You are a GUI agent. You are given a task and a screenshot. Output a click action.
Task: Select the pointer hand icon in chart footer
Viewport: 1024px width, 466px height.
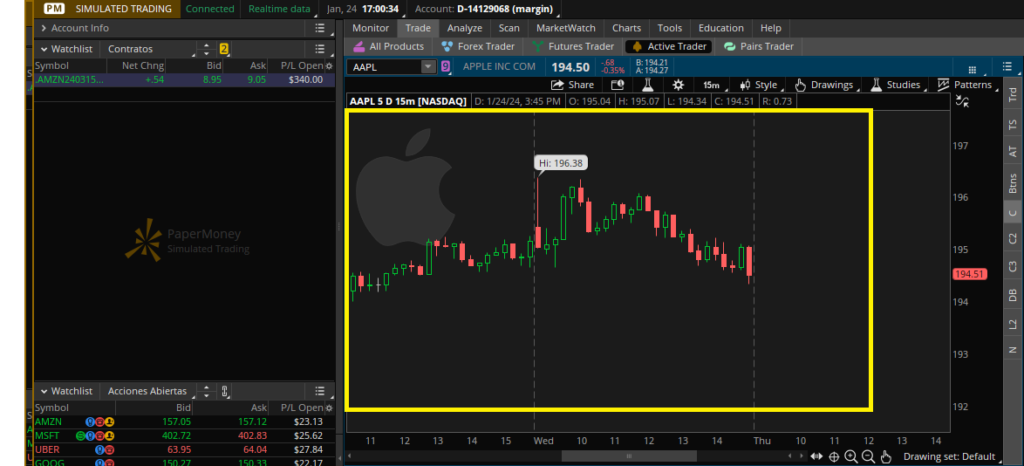click(x=886, y=457)
